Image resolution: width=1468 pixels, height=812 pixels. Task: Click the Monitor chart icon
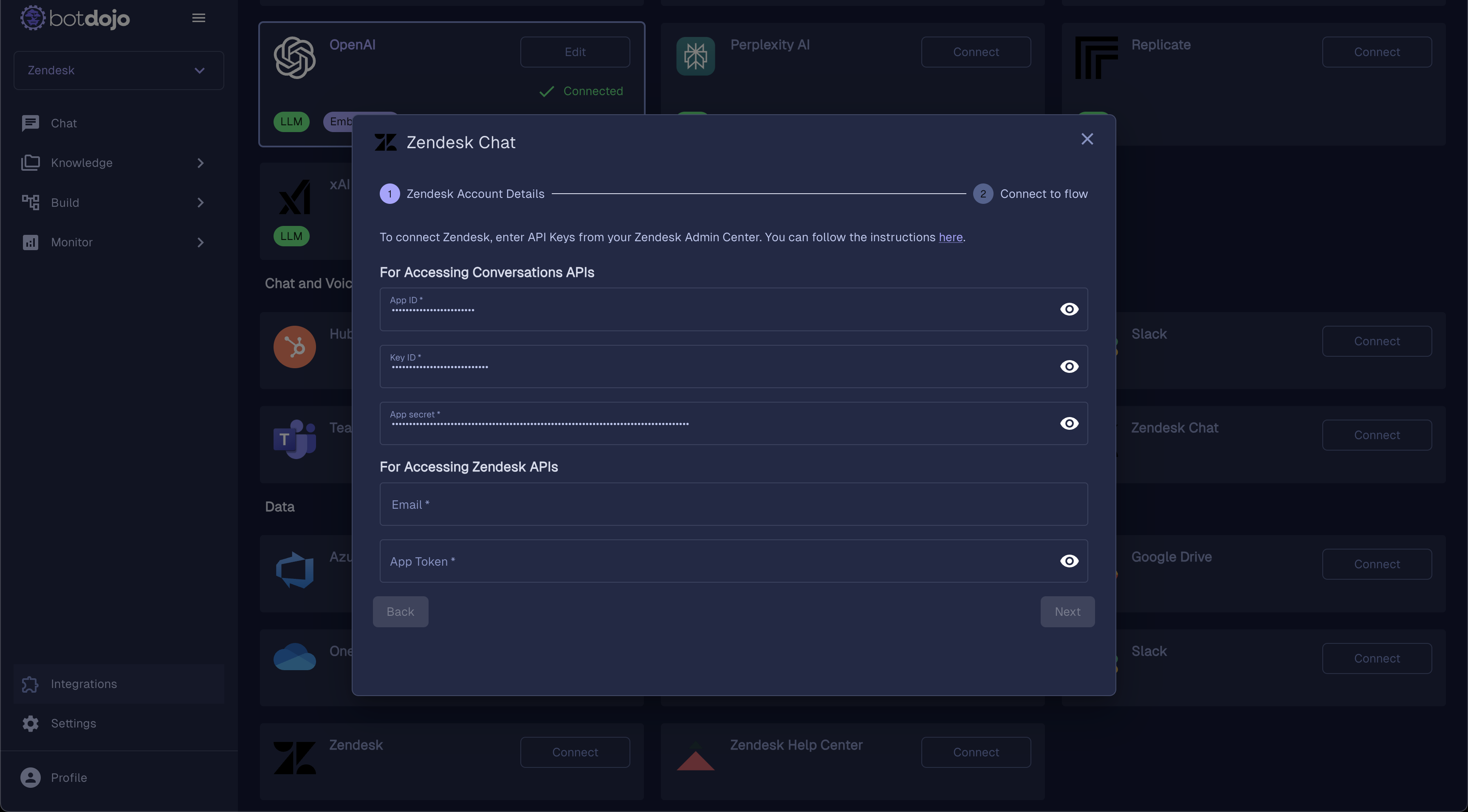tap(30, 242)
